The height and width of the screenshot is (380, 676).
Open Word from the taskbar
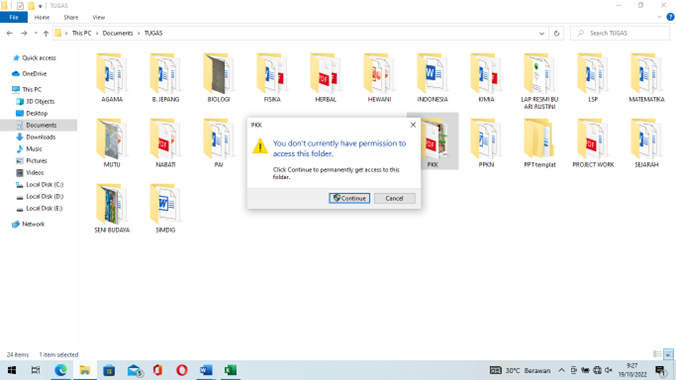pyautogui.click(x=206, y=370)
